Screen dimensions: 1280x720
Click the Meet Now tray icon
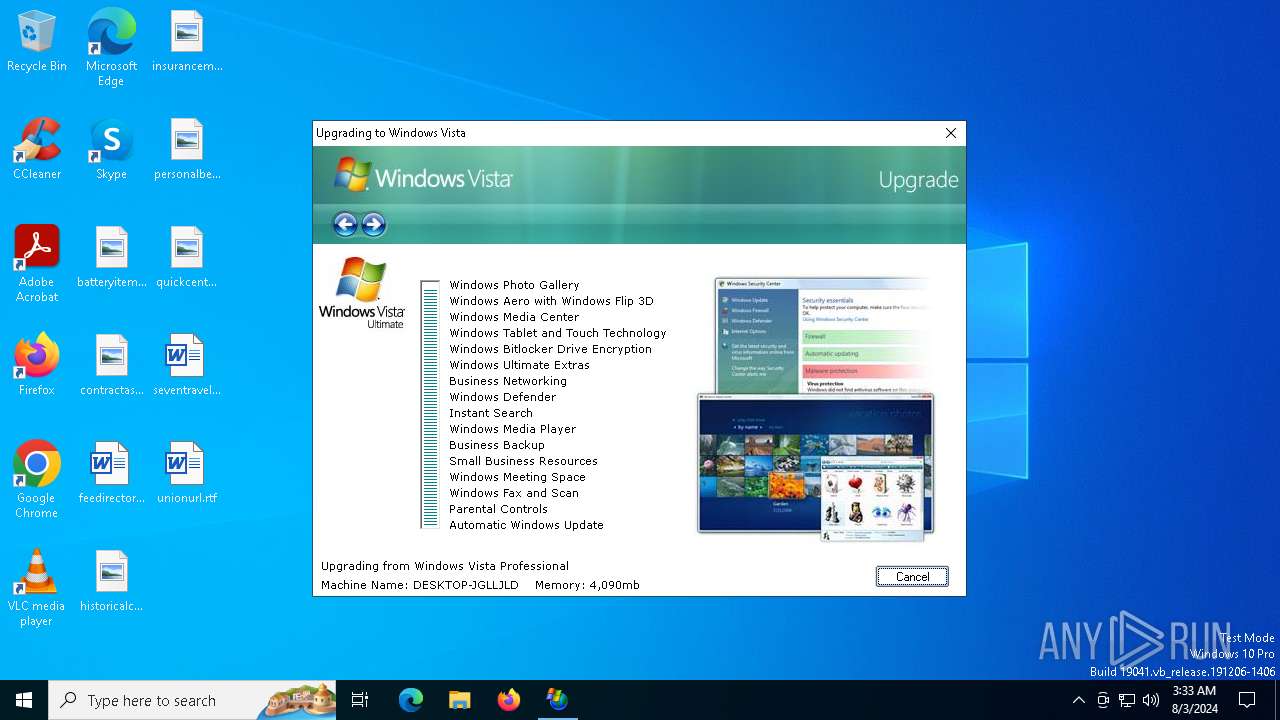coord(1103,700)
